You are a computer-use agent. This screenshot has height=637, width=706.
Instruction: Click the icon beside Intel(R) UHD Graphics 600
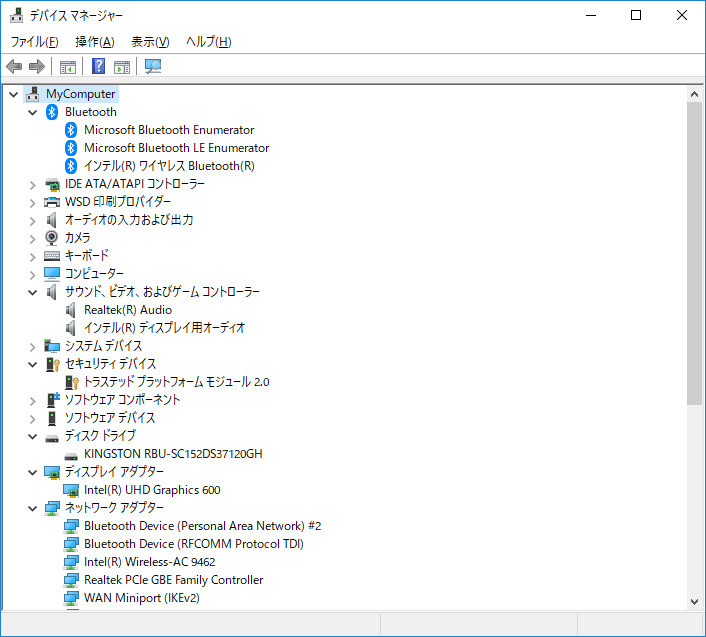coord(71,490)
